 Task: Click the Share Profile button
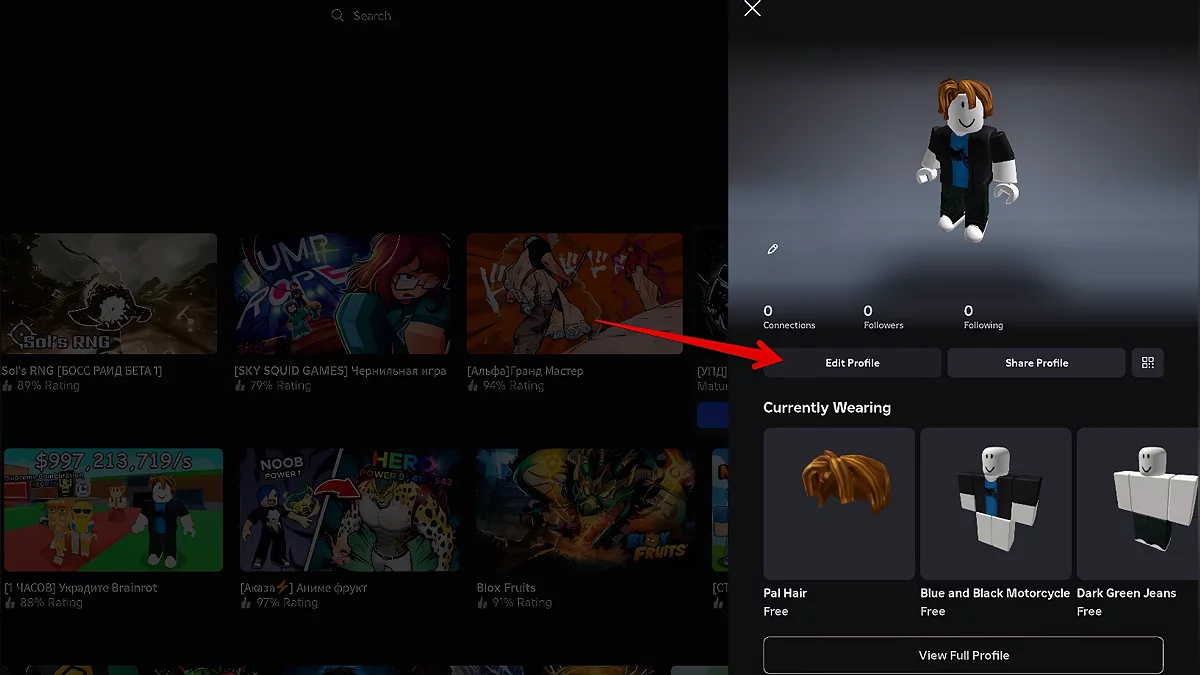(1037, 363)
